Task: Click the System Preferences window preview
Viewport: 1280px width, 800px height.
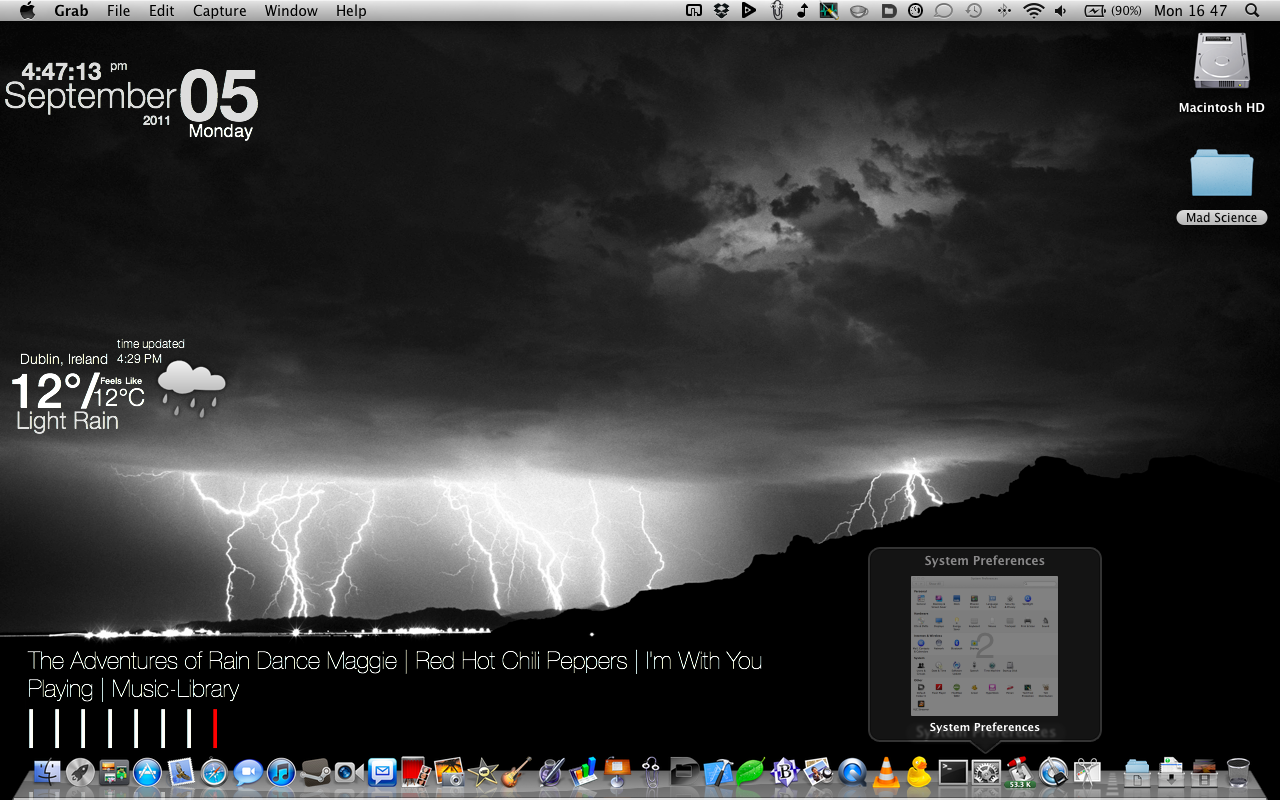Action: pos(984,645)
